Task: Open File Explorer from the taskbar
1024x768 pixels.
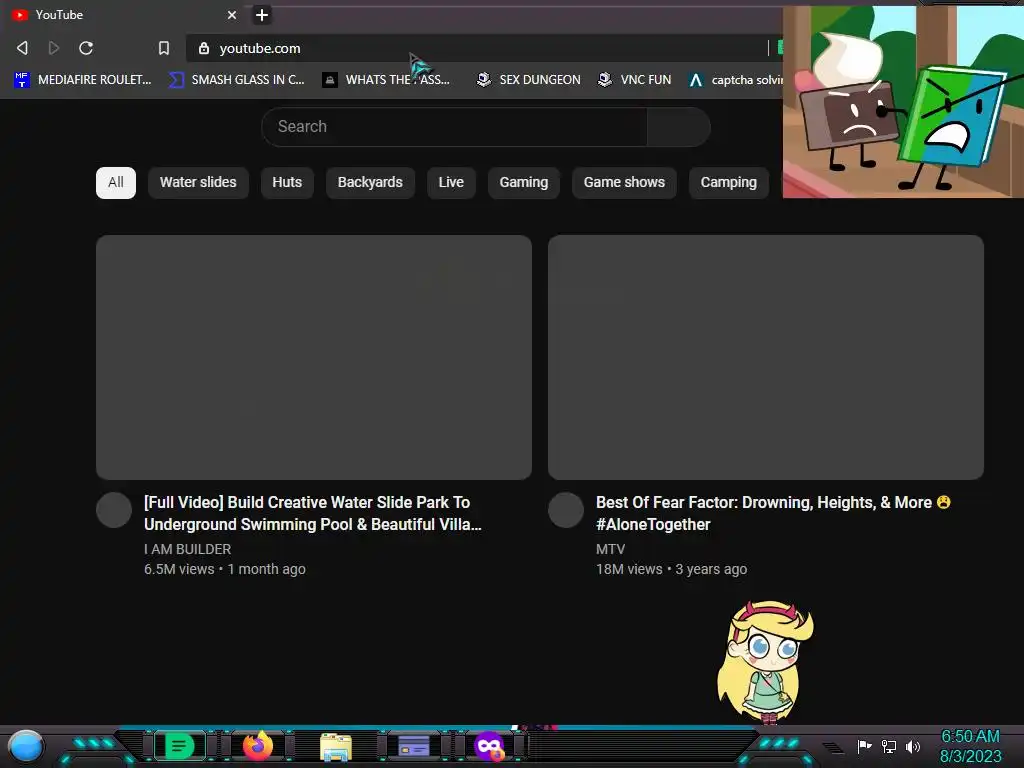Action: [336, 746]
